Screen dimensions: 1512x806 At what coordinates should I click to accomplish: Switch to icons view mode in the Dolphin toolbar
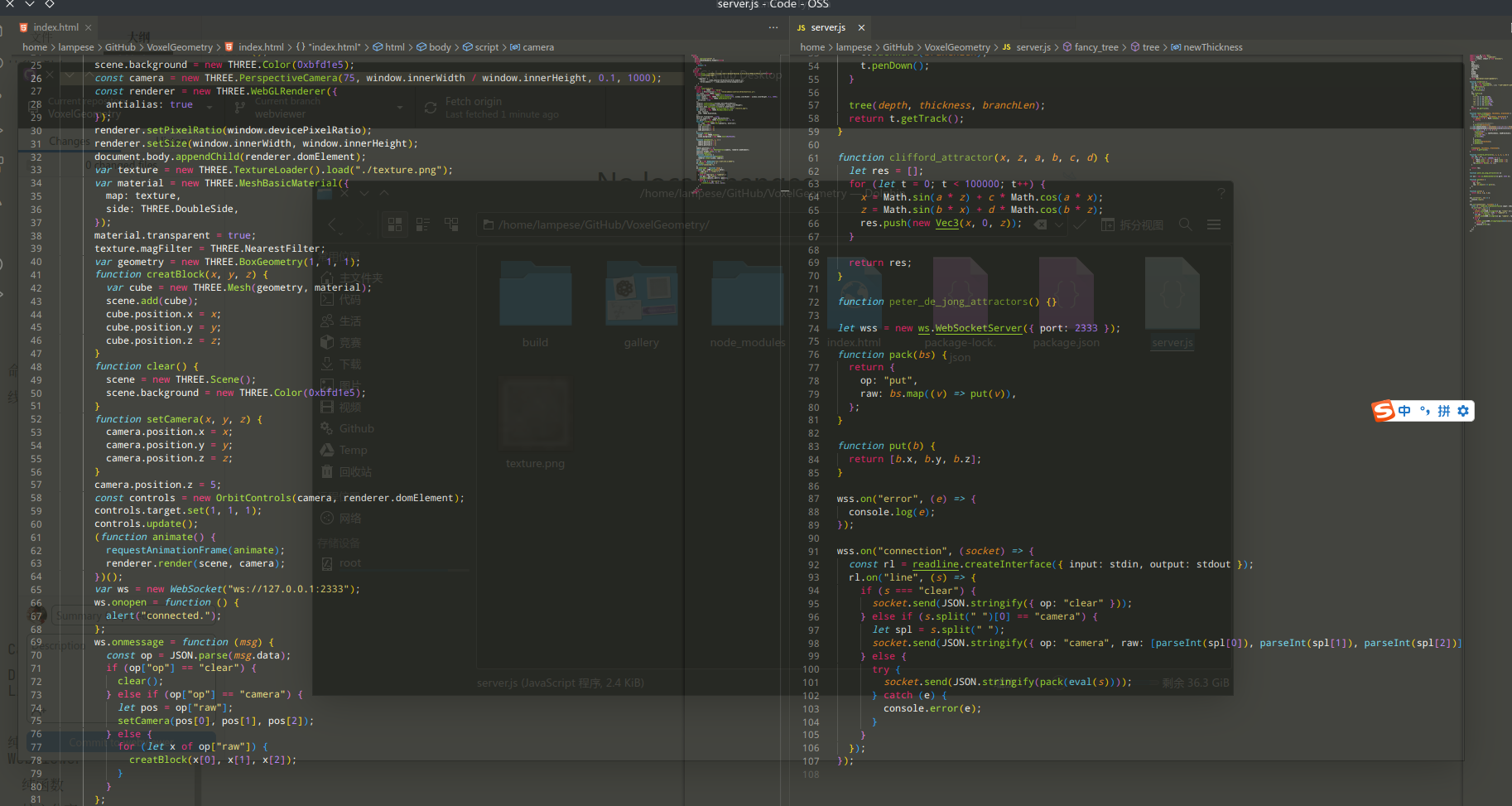pos(395,224)
